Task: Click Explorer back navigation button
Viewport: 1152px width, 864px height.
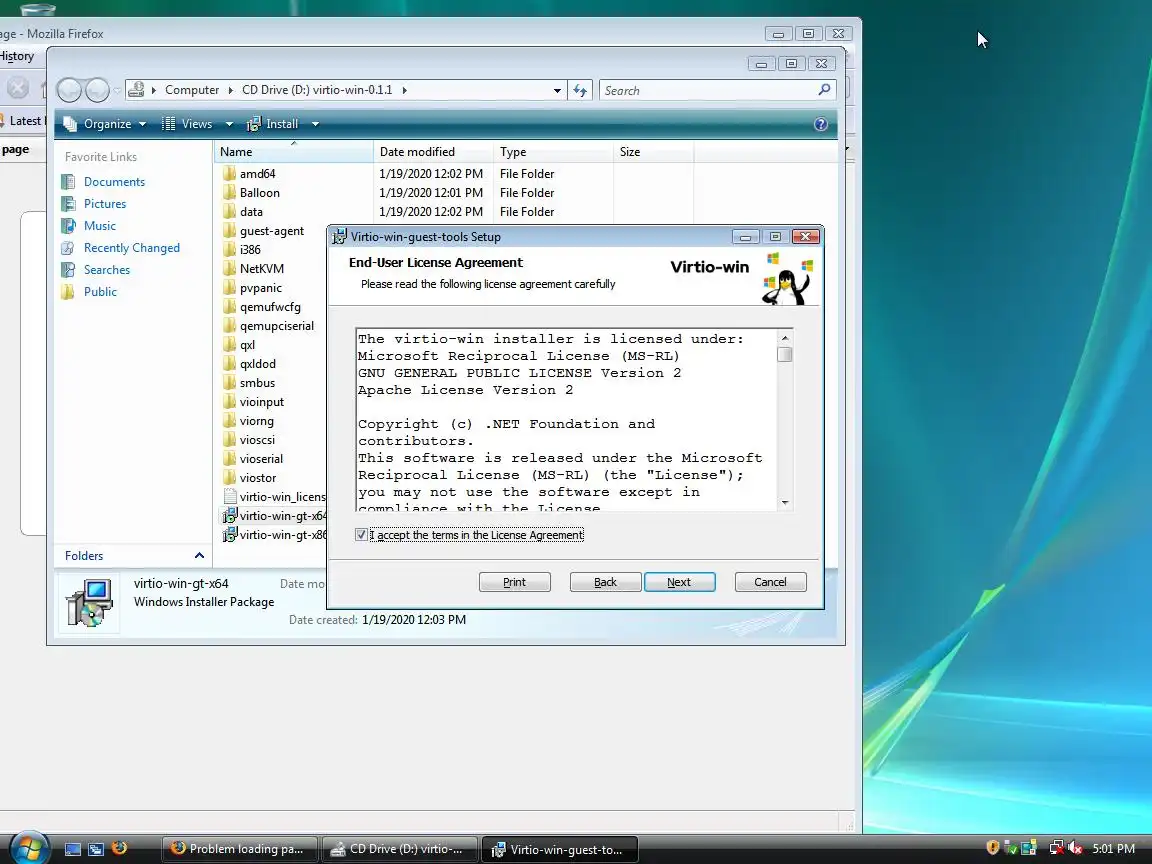Action: (x=69, y=90)
